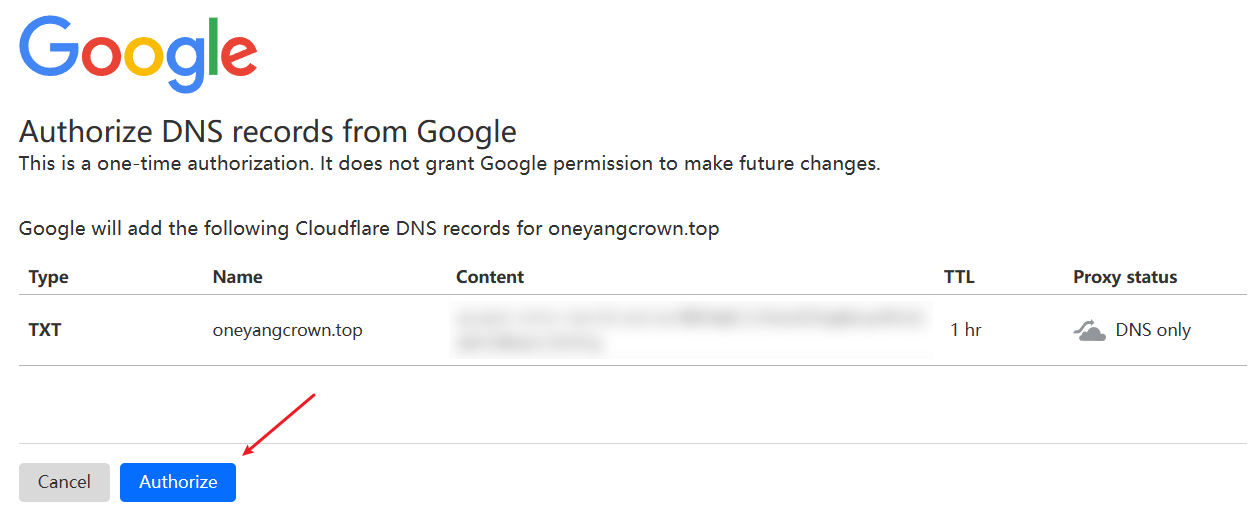Click the 'Authorize DNS records from Google' heading
The width and height of the screenshot is (1259, 518).
tap(268, 131)
